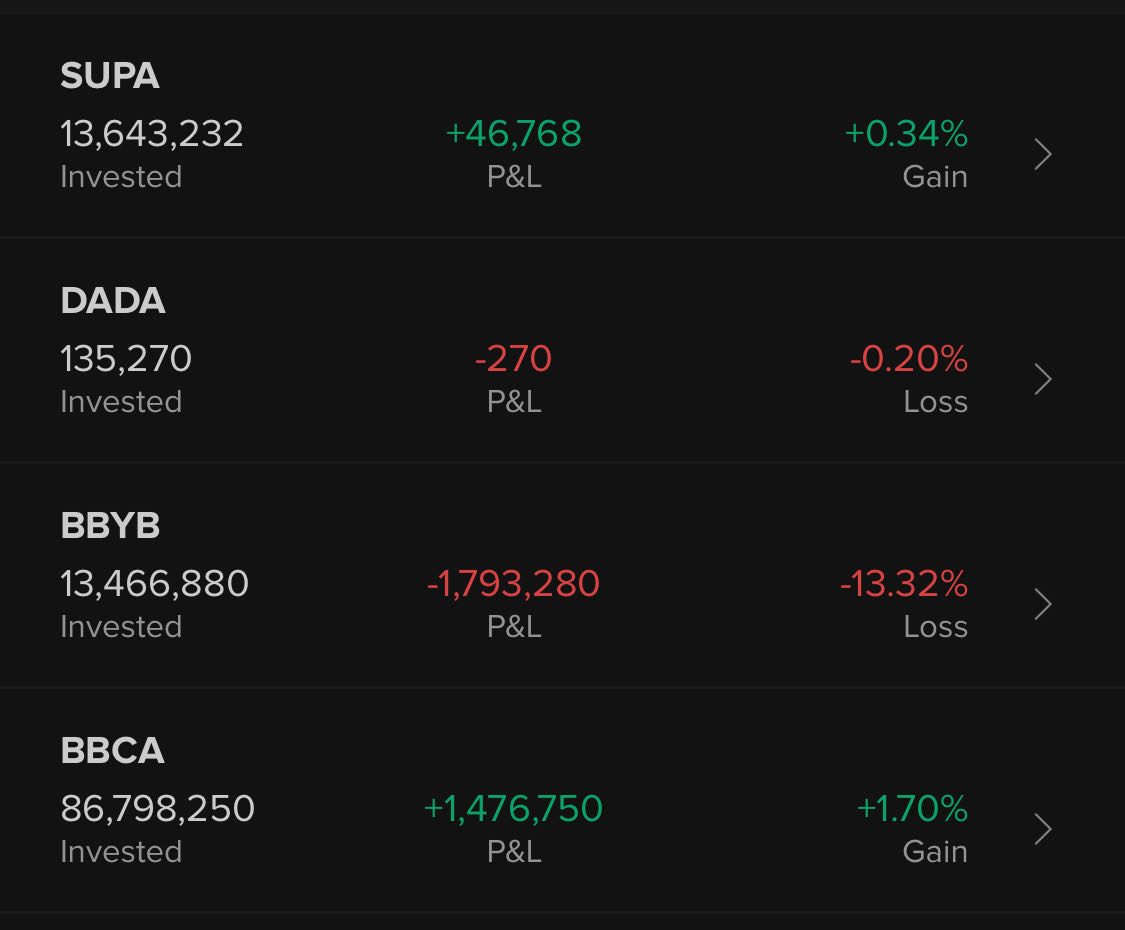Select the DADA stock ticker name

click(x=113, y=301)
